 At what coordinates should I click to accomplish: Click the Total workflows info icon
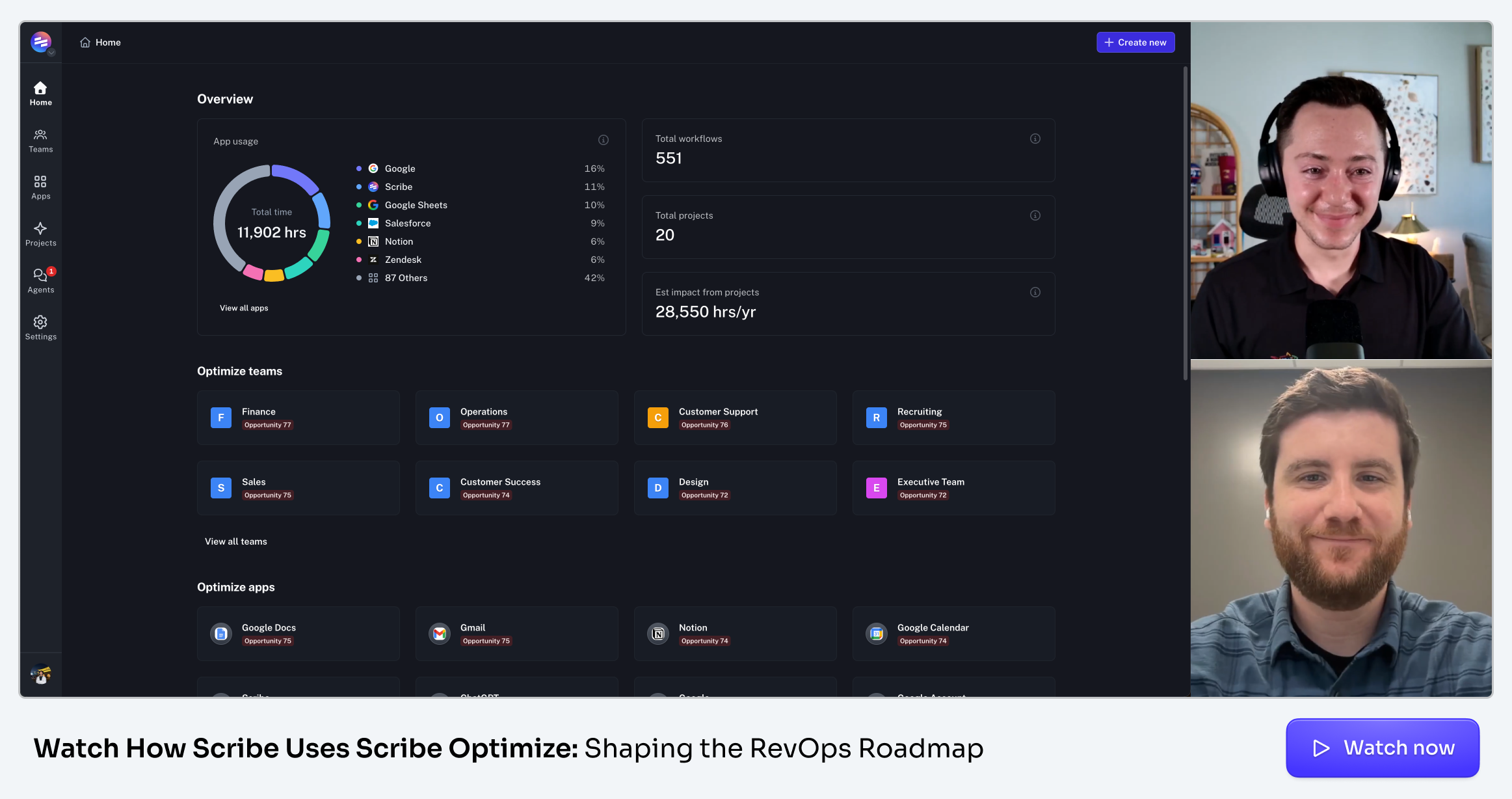(x=1035, y=139)
